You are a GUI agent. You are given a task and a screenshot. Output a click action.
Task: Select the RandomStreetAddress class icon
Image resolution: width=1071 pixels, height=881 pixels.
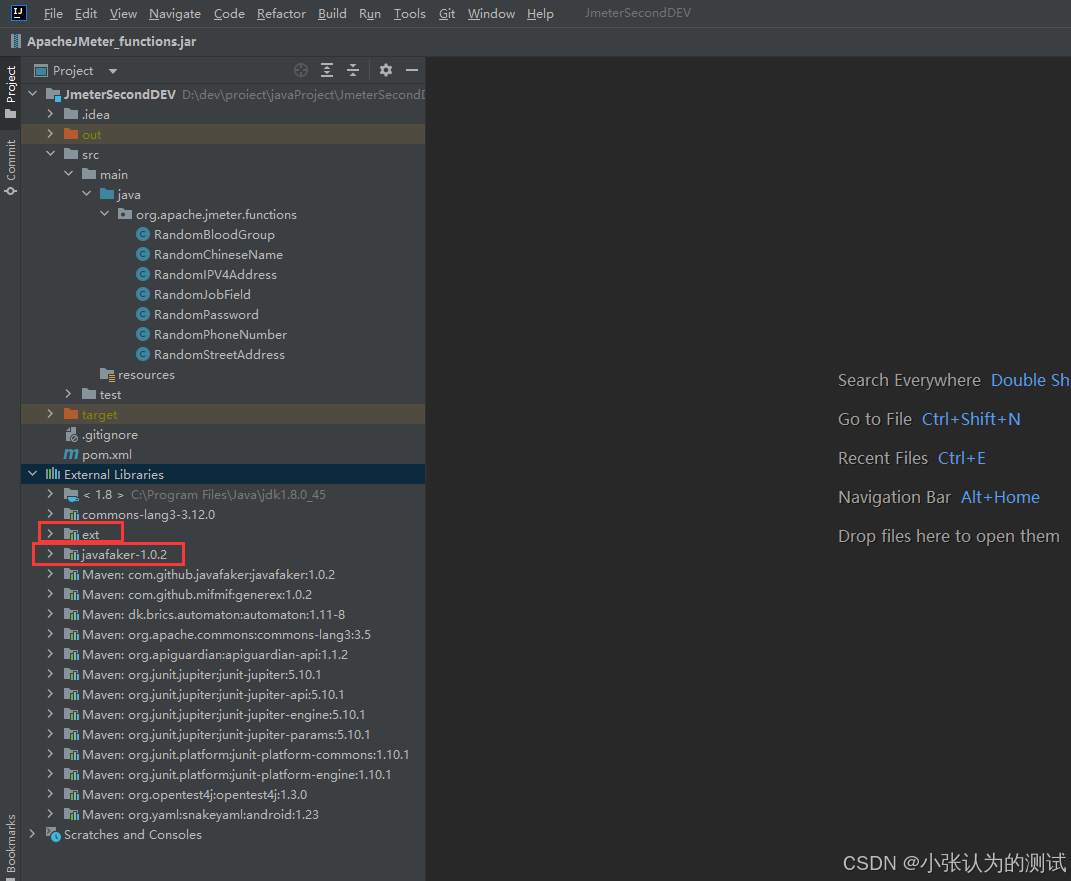[x=143, y=354]
